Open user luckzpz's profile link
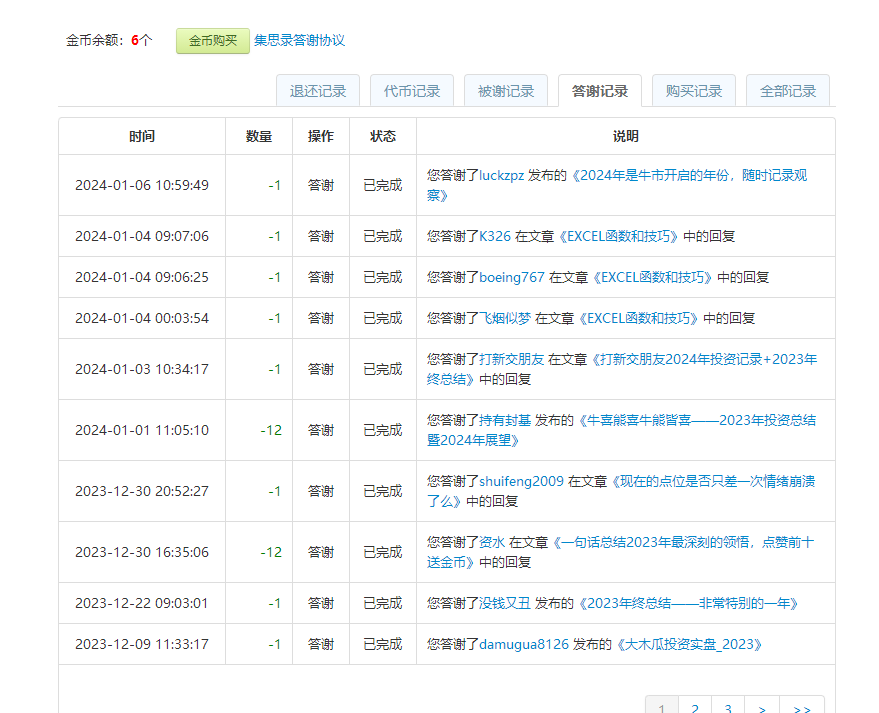The image size is (879, 713). (x=502, y=176)
